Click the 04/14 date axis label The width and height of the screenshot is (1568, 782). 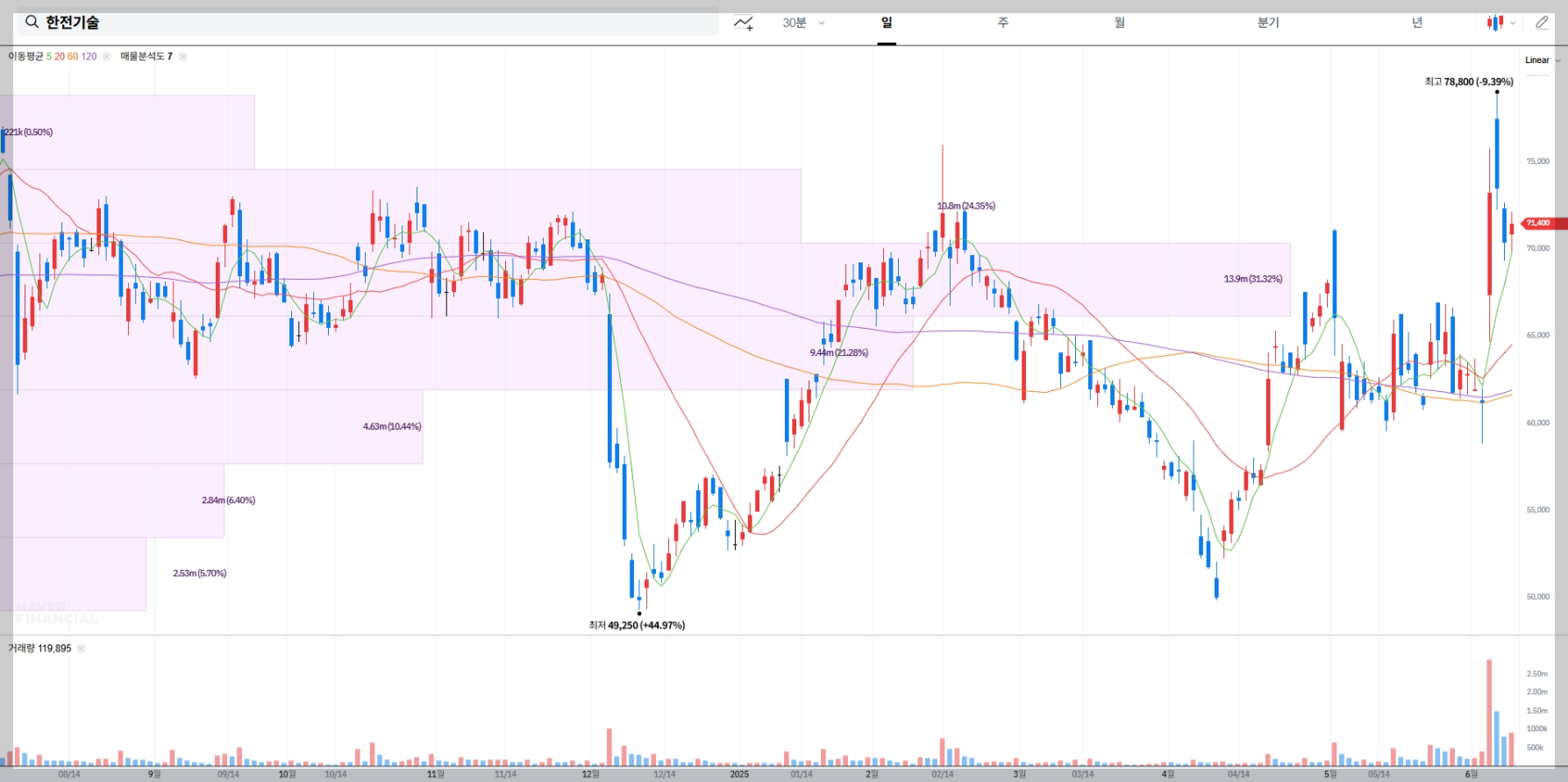tap(1238, 774)
